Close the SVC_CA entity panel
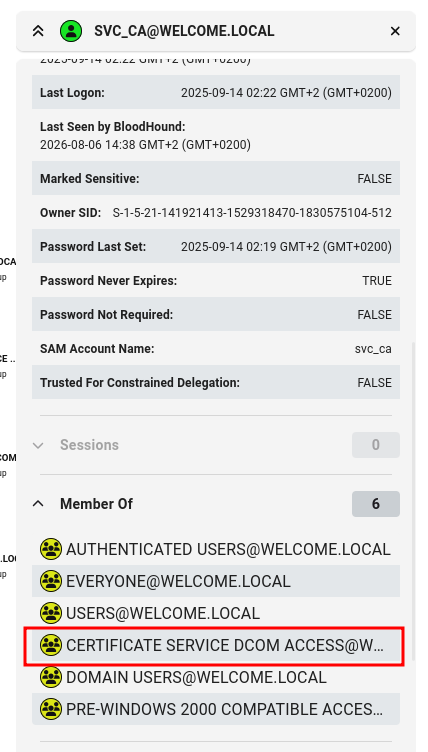This screenshot has width=428, height=752. pyautogui.click(x=395, y=31)
